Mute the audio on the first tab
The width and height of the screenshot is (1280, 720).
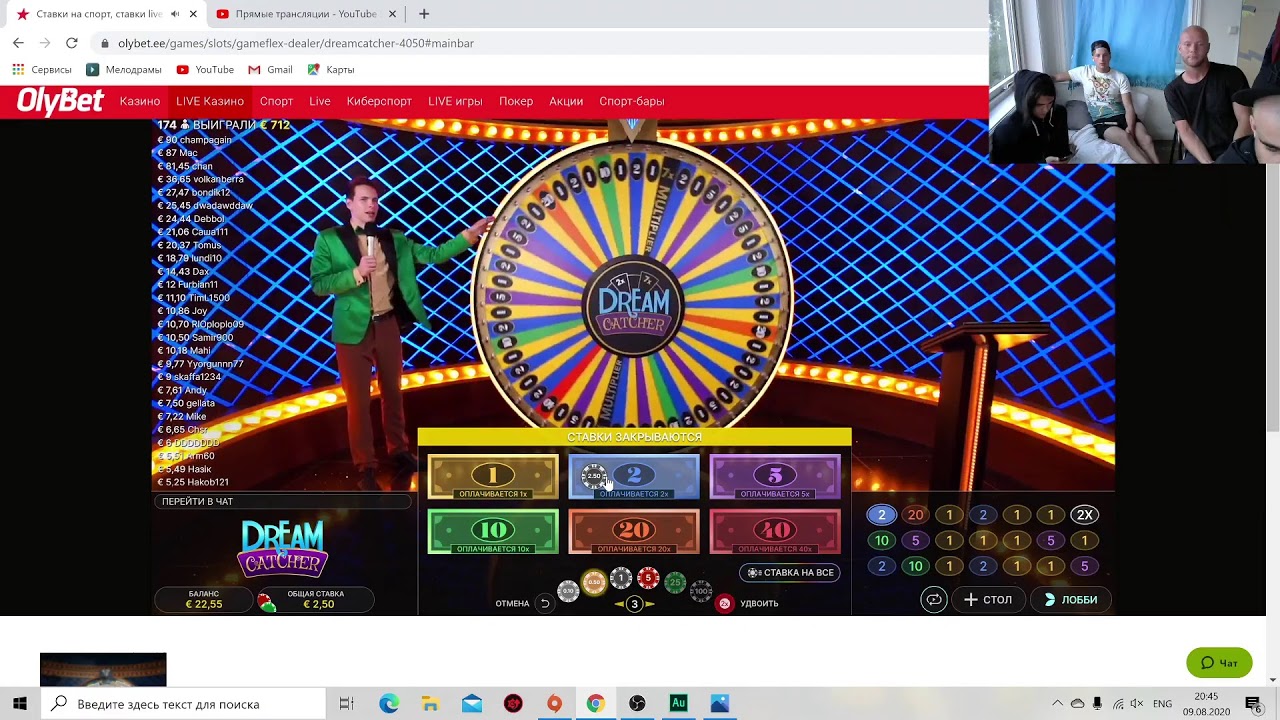pyautogui.click(x=175, y=14)
